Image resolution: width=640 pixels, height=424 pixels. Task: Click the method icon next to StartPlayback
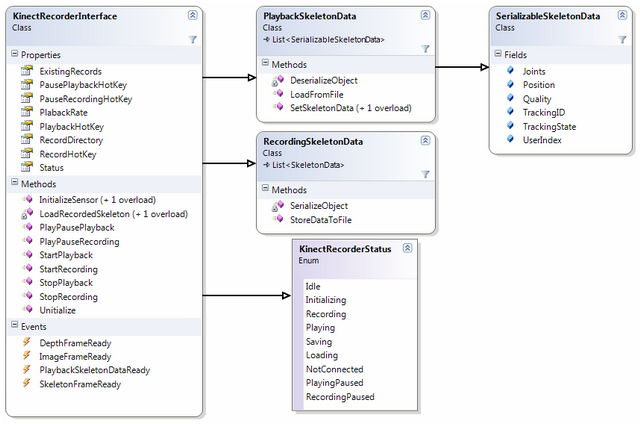pos(28,254)
